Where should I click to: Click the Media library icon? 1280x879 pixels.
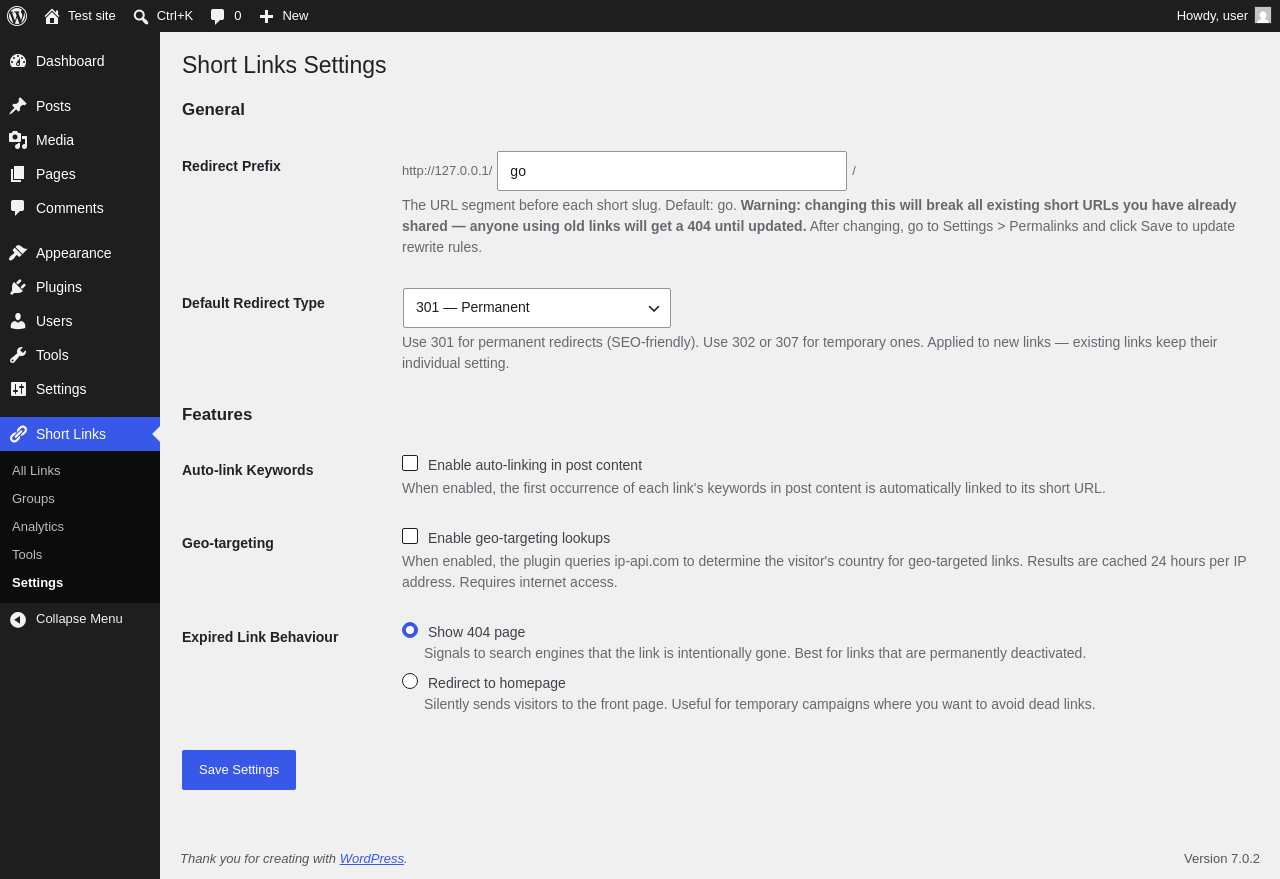point(18,140)
